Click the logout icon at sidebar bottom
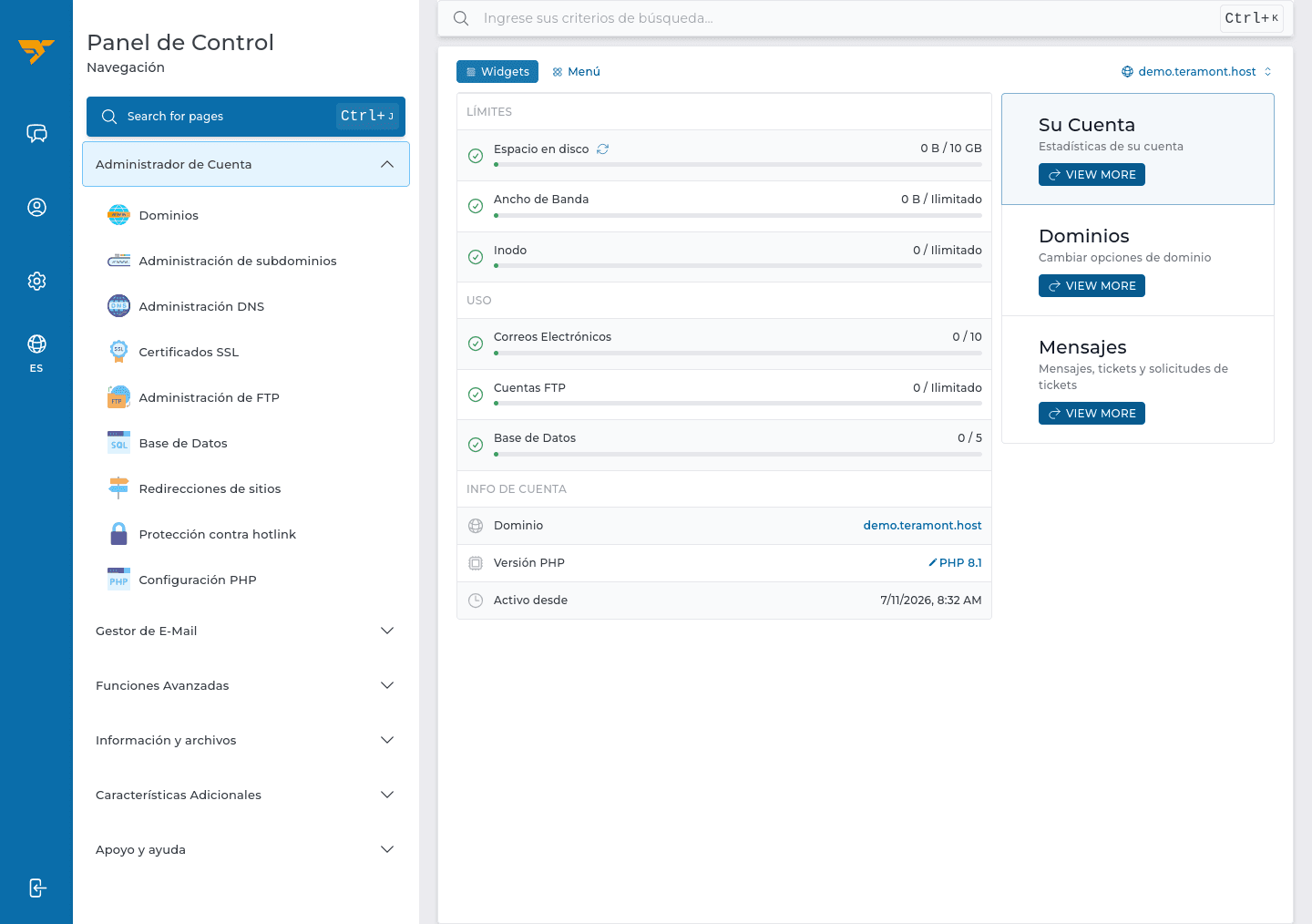This screenshot has width=1312, height=924. coord(36,888)
